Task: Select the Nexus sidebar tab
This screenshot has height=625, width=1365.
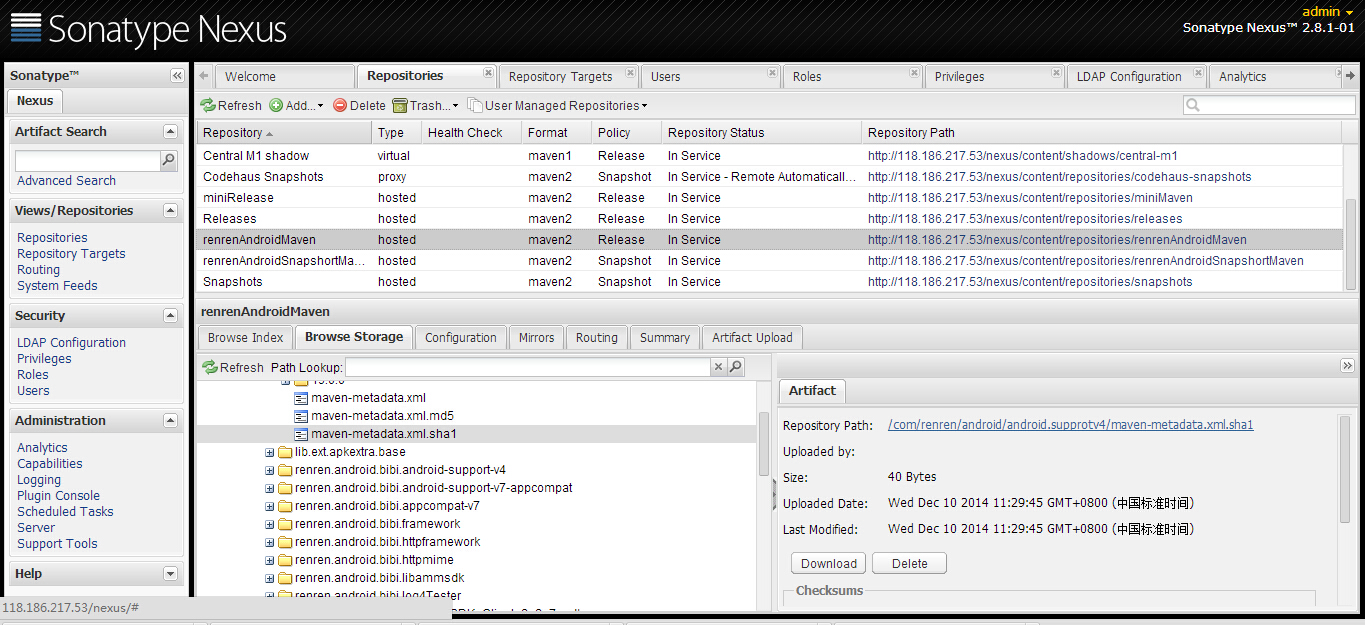Action: [x=35, y=101]
